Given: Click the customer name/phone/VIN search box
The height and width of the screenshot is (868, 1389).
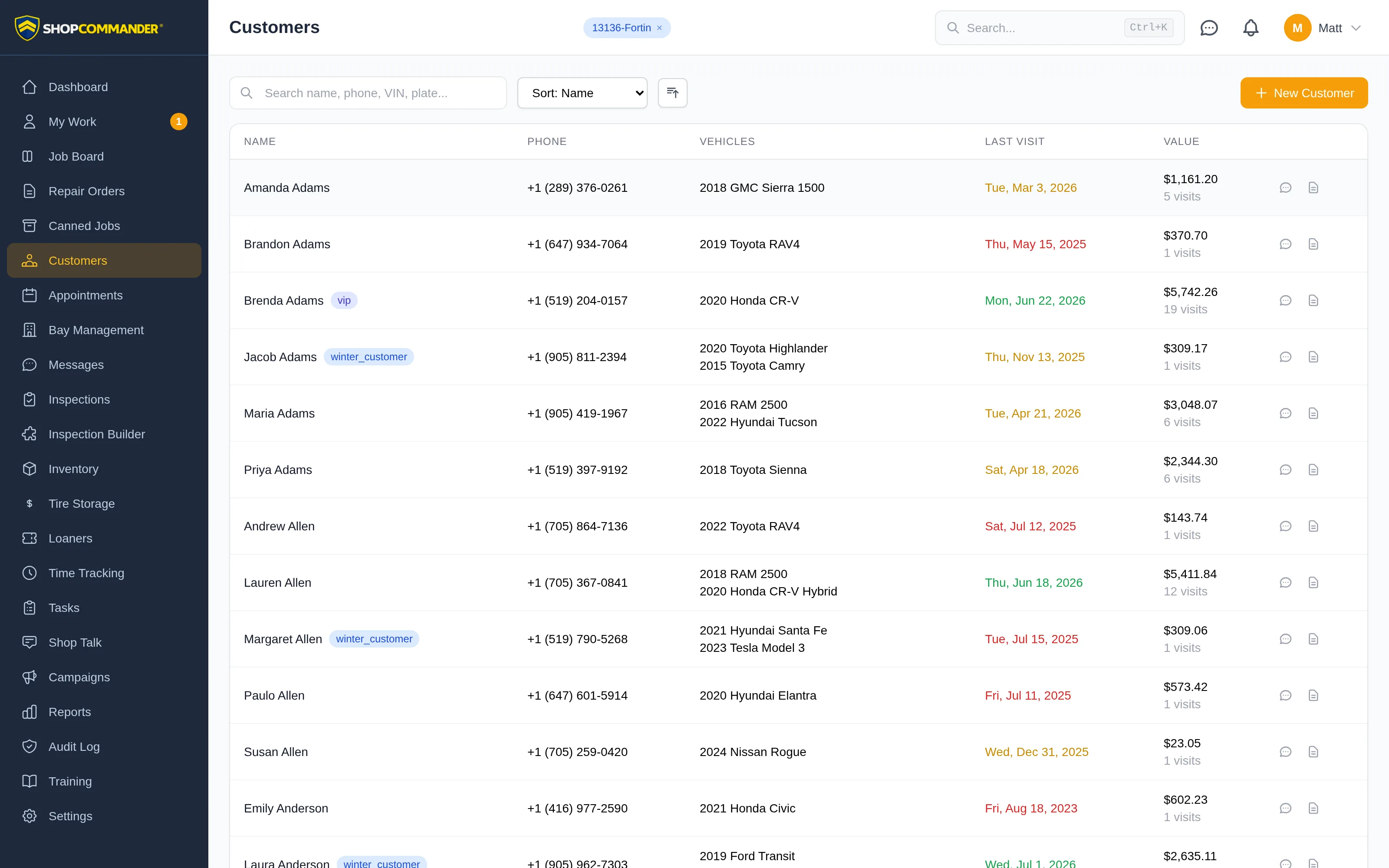Looking at the screenshot, I should click(368, 93).
